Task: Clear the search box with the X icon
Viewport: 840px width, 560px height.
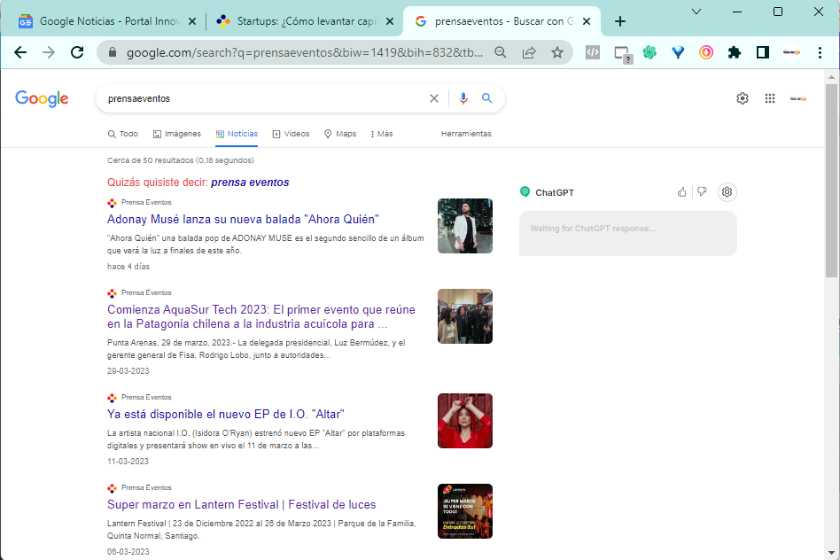Action: click(434, 98)
